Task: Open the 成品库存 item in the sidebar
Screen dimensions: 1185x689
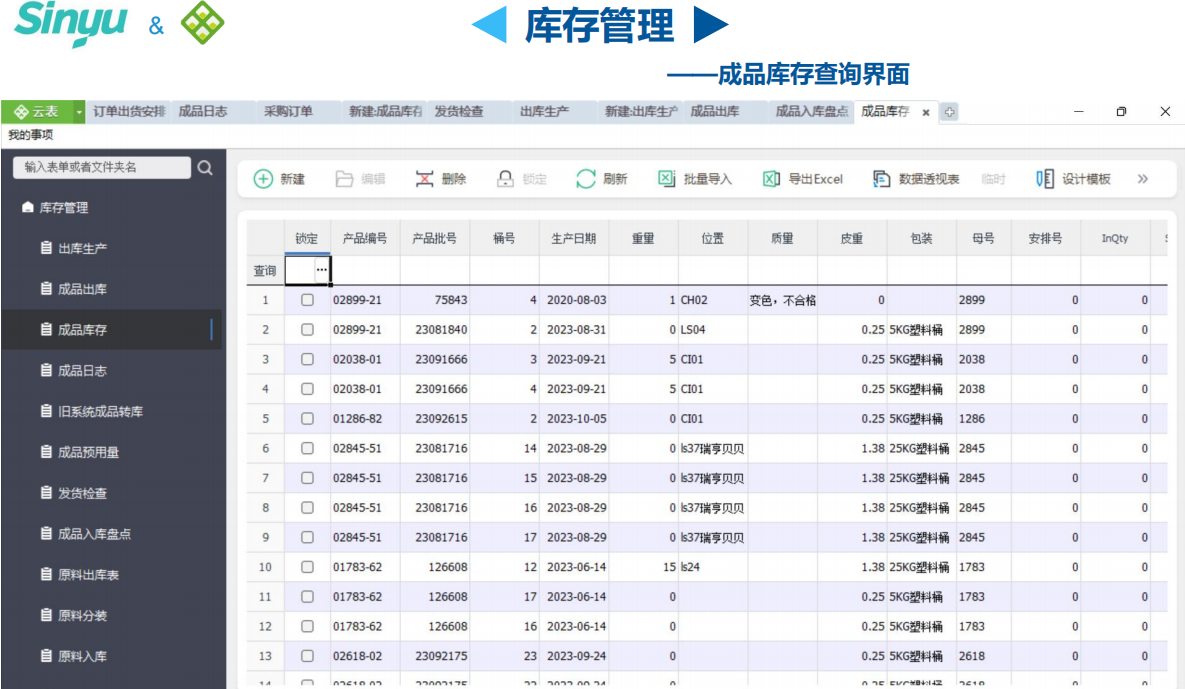Action: pyautogui.click(x=112, y=329)
